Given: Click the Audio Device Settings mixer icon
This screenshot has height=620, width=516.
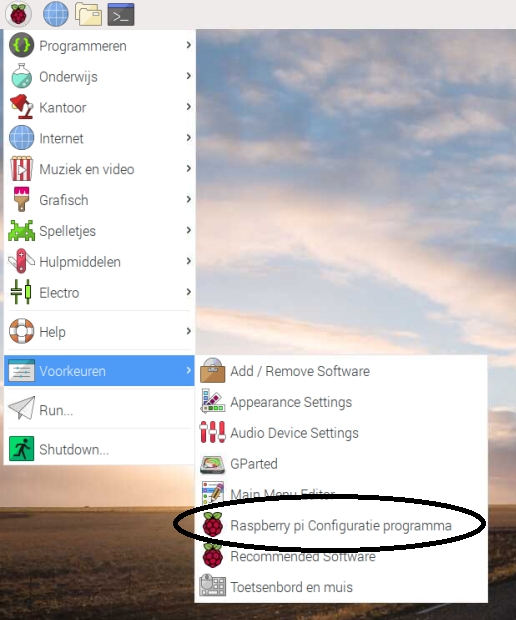Looking at the screenshot, I should click(213, 432).
